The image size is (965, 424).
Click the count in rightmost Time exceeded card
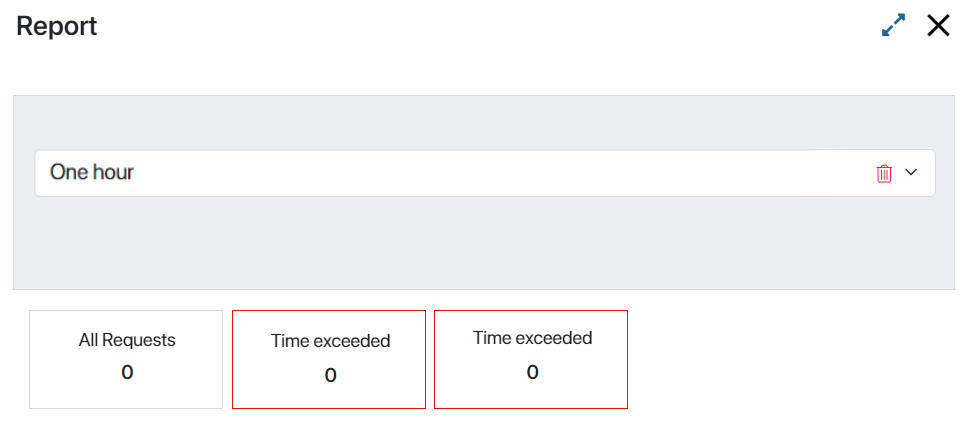(533, 372)
